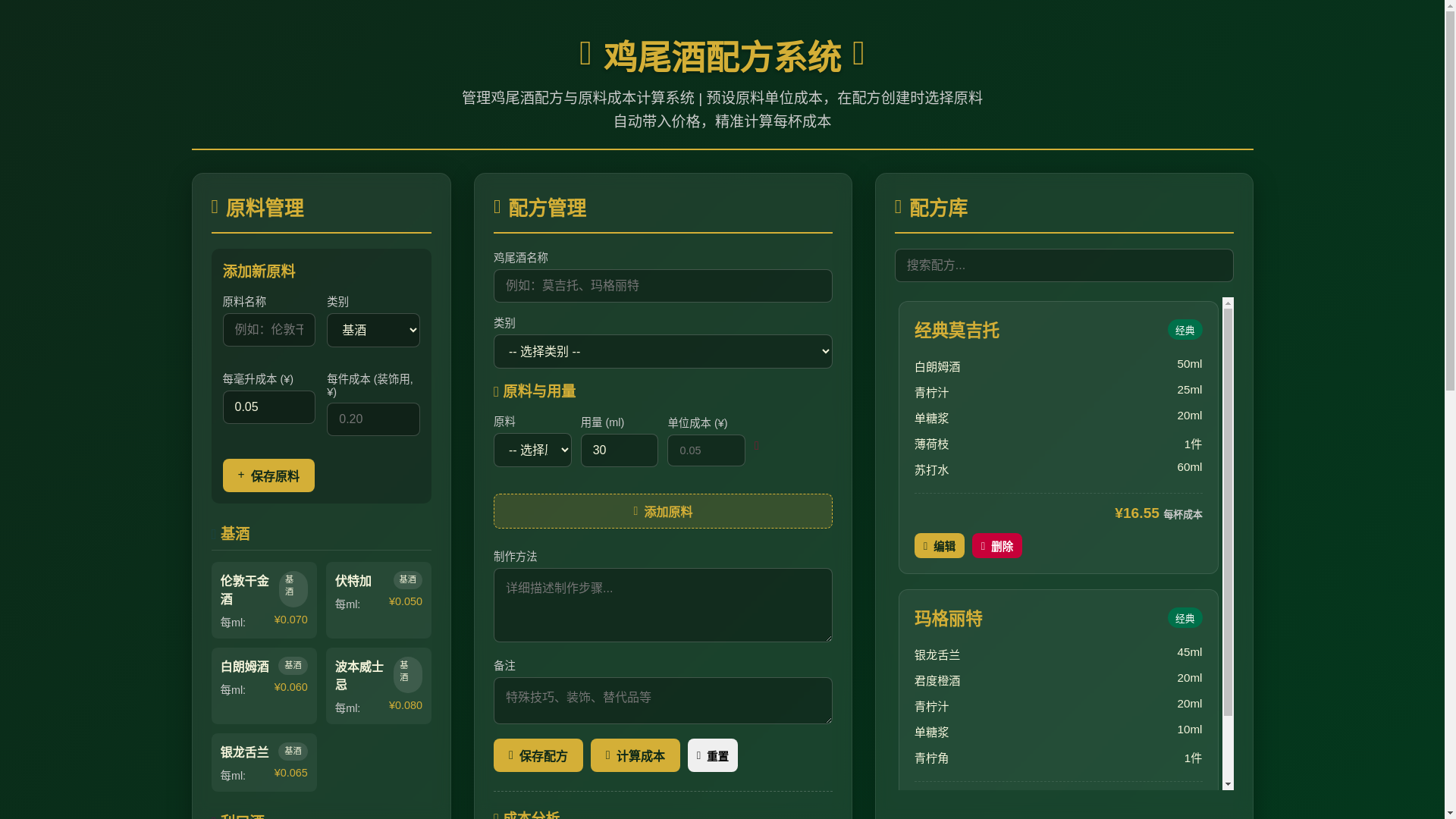Click 删除 on the 经典莫吉托 recipe
Screen dimensions: 1456x819
click(x=997, y=546)
